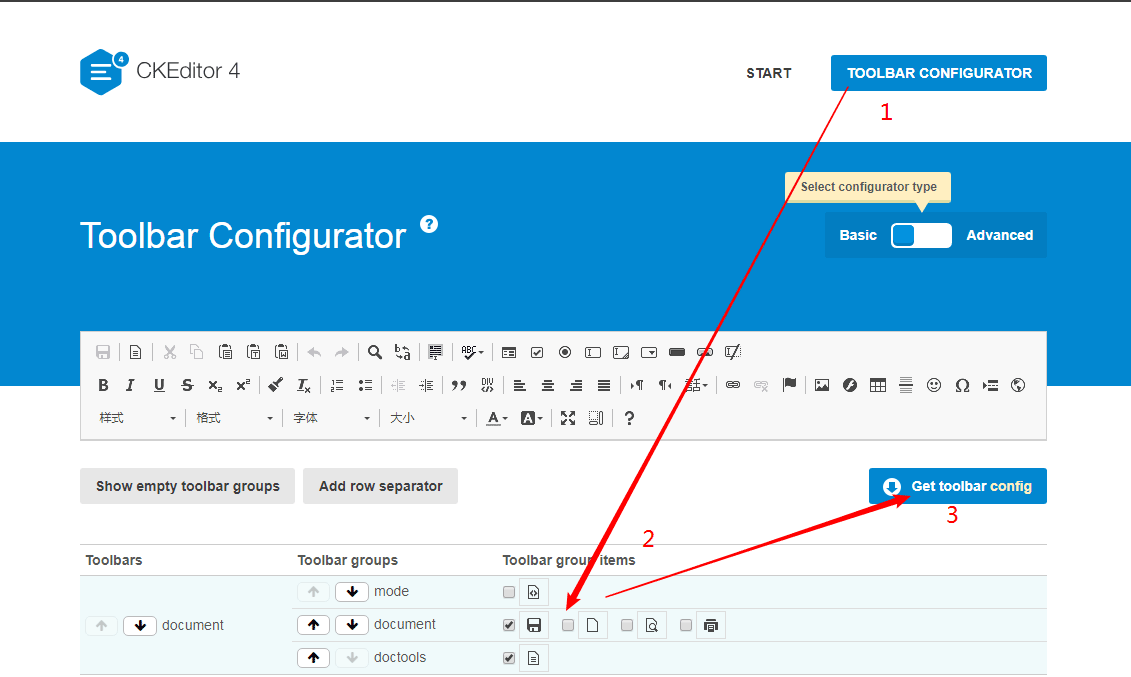This screenshot has height=677, width=1131.
Task: Enable the New Page item checkbox
Action: tap(568, 625)
